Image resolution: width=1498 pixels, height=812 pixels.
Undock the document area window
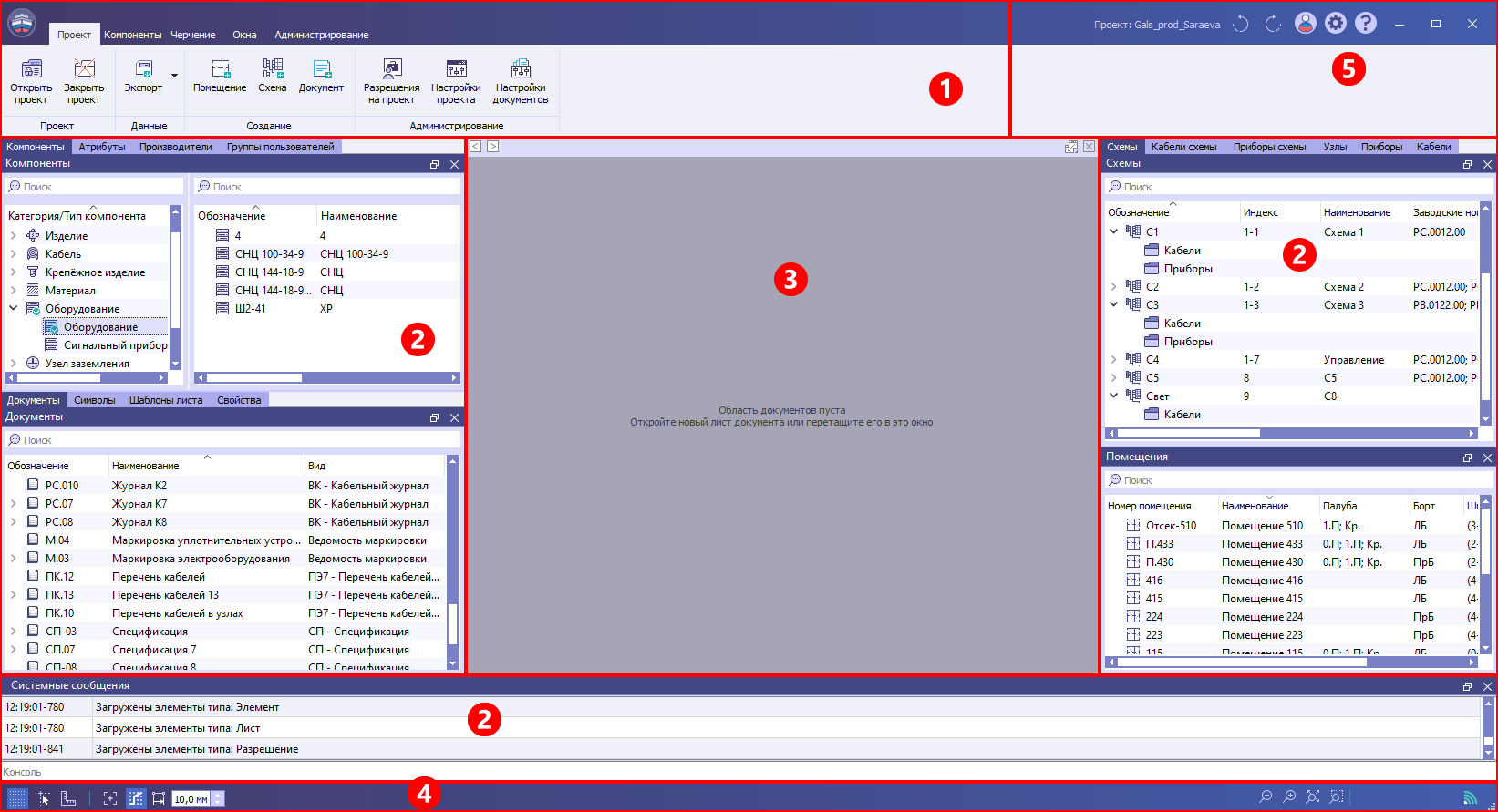(x=1071, y=146)
